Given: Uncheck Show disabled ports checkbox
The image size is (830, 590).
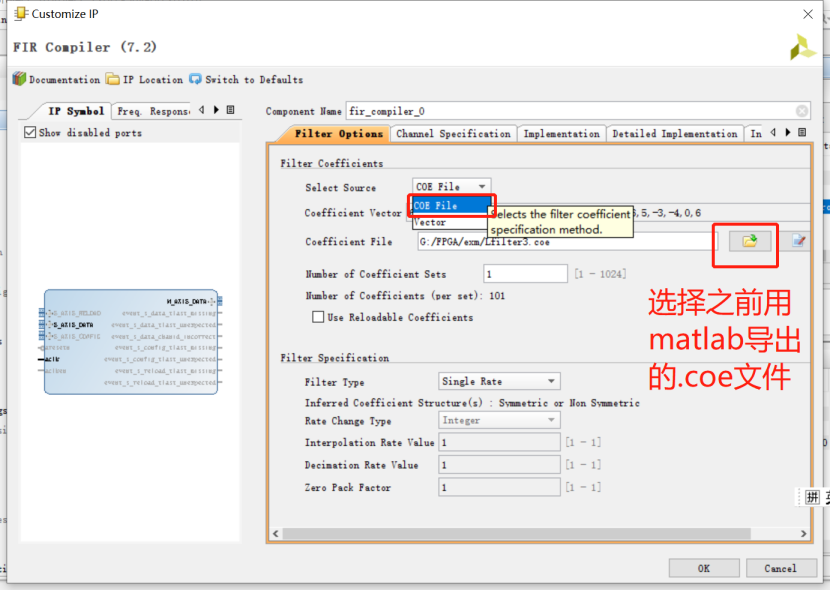Looking at the screenshot, I should [28, 132].
